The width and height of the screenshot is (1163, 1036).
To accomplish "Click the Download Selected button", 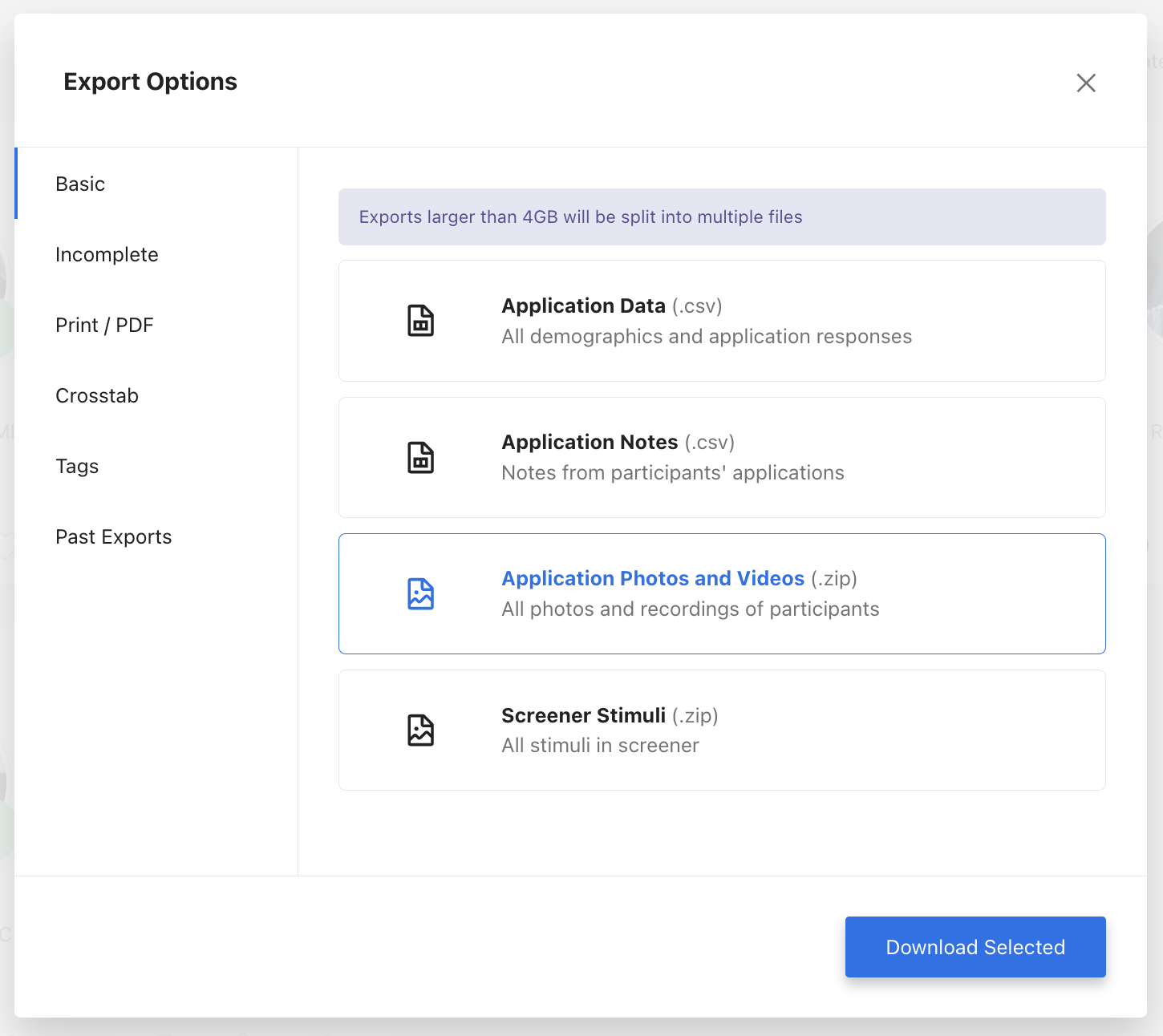I will point(975,947).
